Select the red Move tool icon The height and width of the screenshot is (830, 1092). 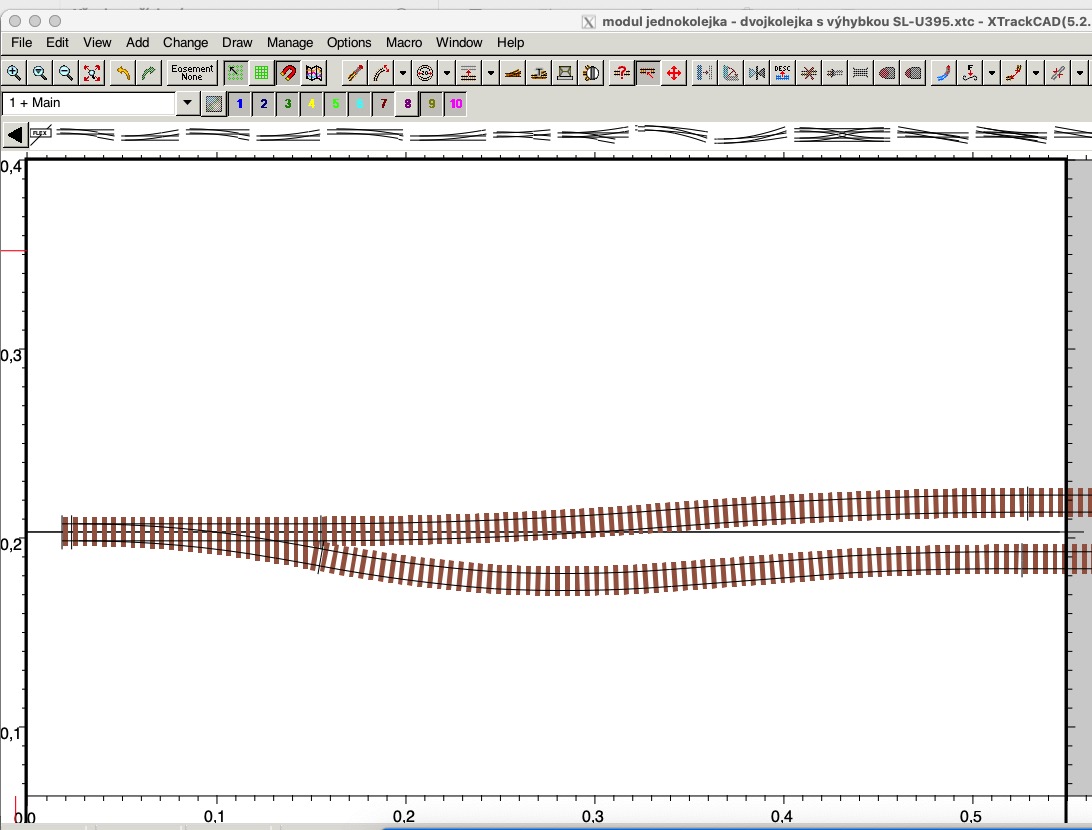(x=673, y=72)
